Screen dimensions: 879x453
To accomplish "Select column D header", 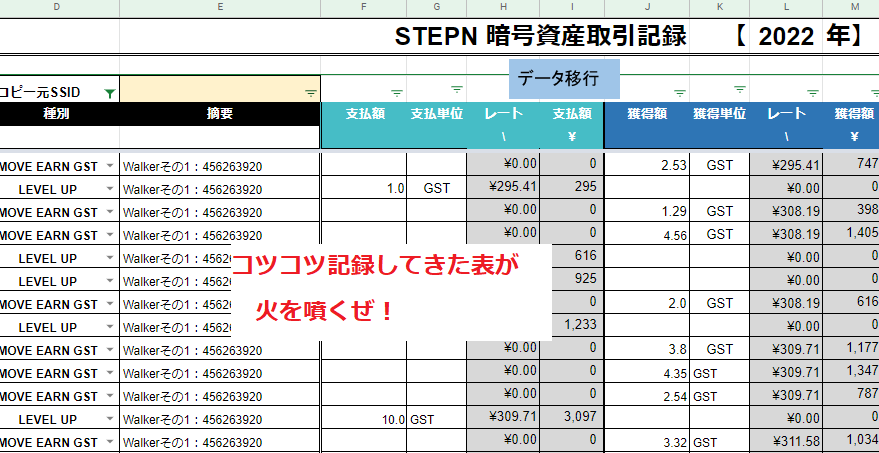I will coord(59,7).
